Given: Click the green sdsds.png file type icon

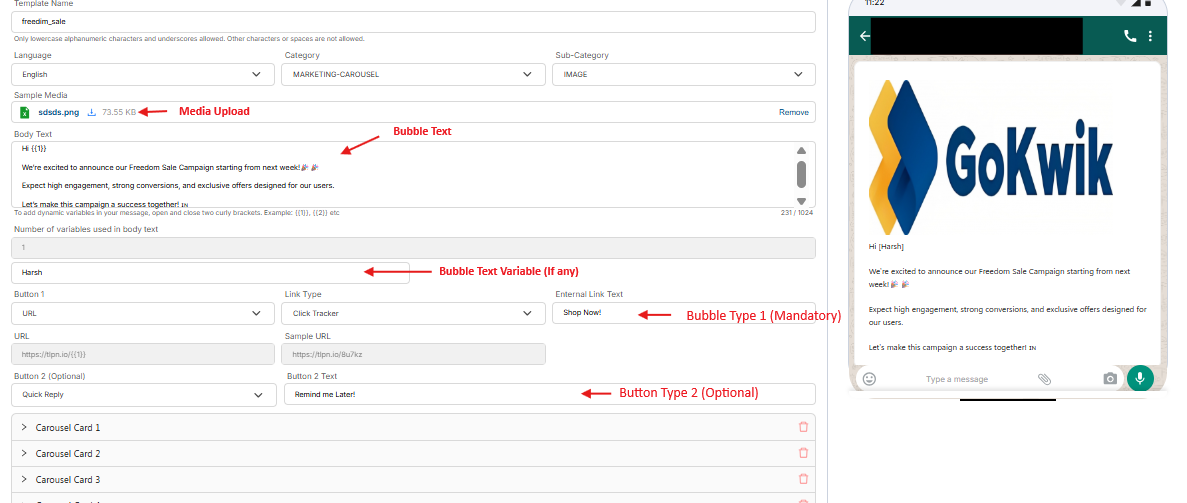Looking at the screenshot, I should tap(24, 112).
